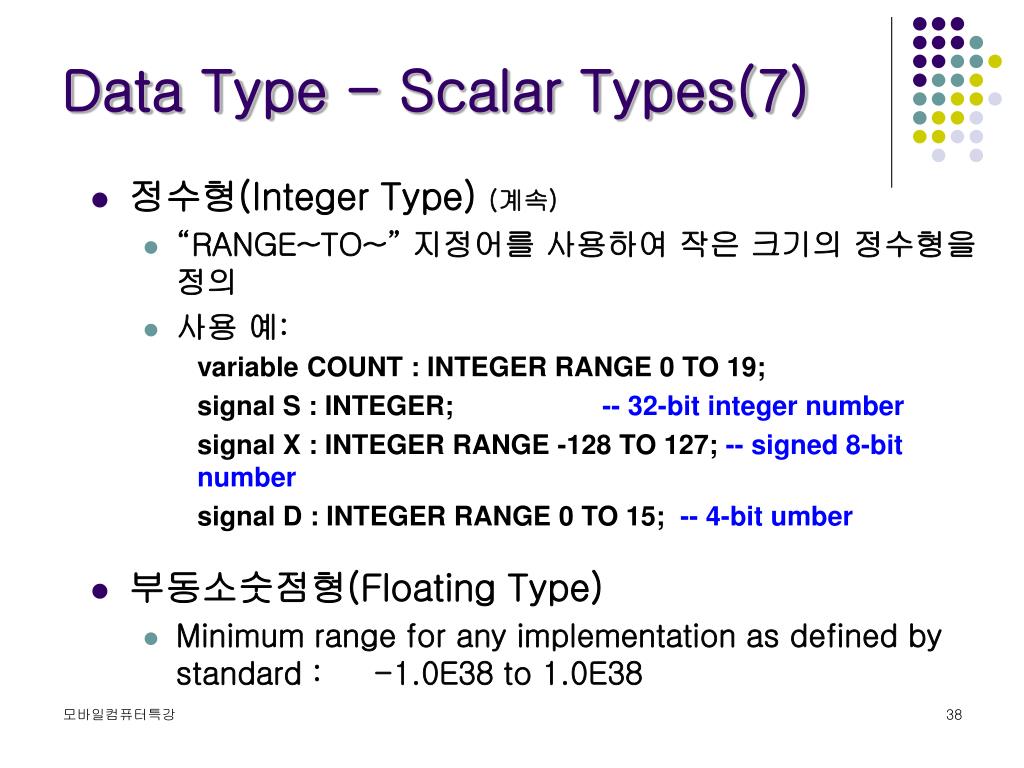Click the blue comment 4-bit umber

click(766, 517)
